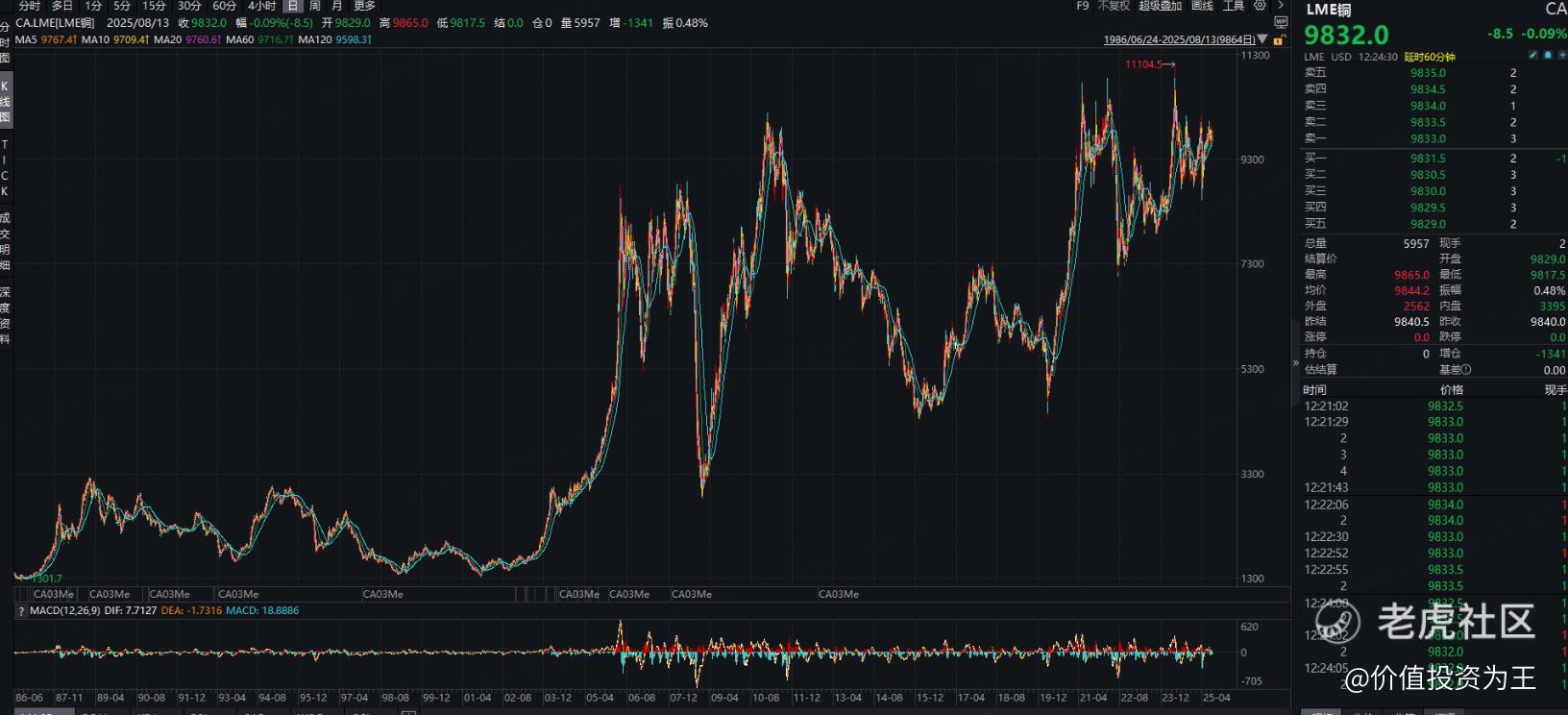Click the 9832.0 last price in quote panel

(x=1346, y=35)
